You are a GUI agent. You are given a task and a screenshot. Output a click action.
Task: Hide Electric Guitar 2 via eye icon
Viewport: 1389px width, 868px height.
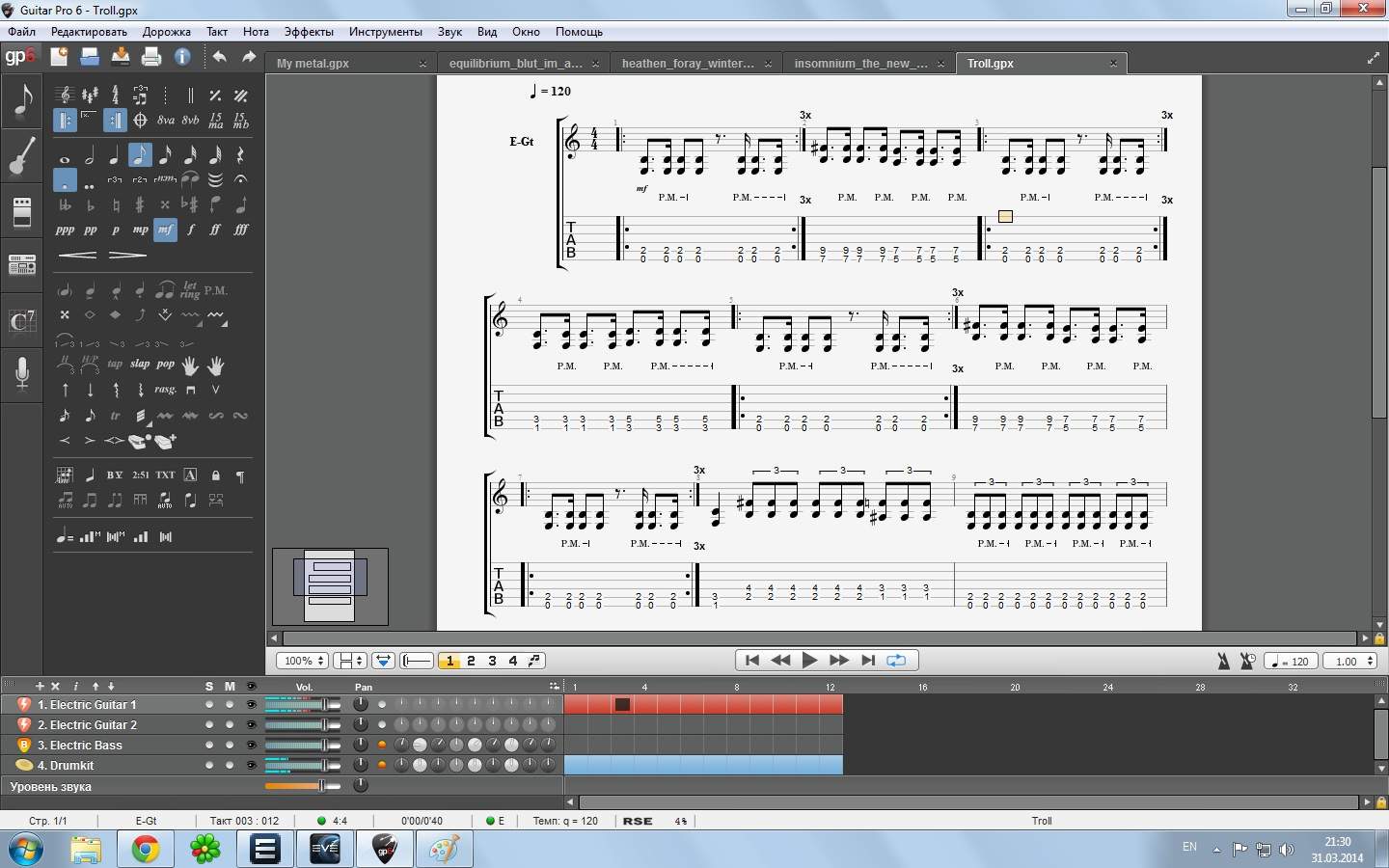pos(252,725)
